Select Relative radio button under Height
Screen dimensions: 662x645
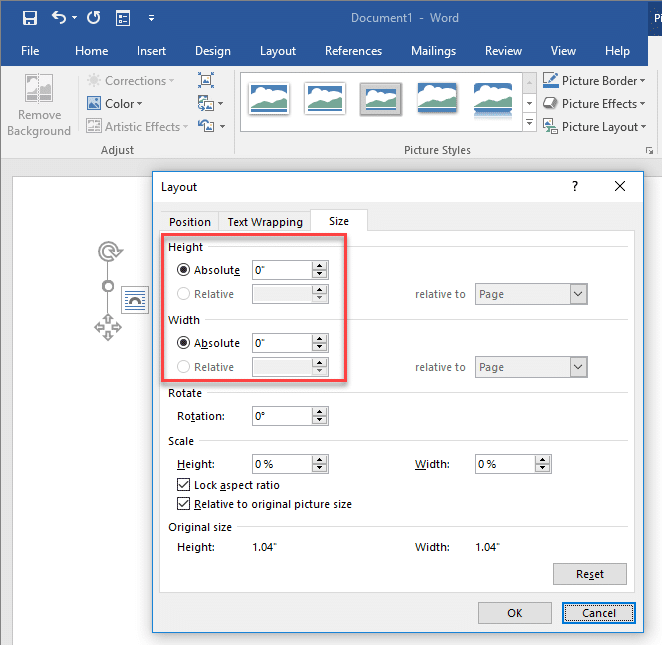[x=183, y=294]
